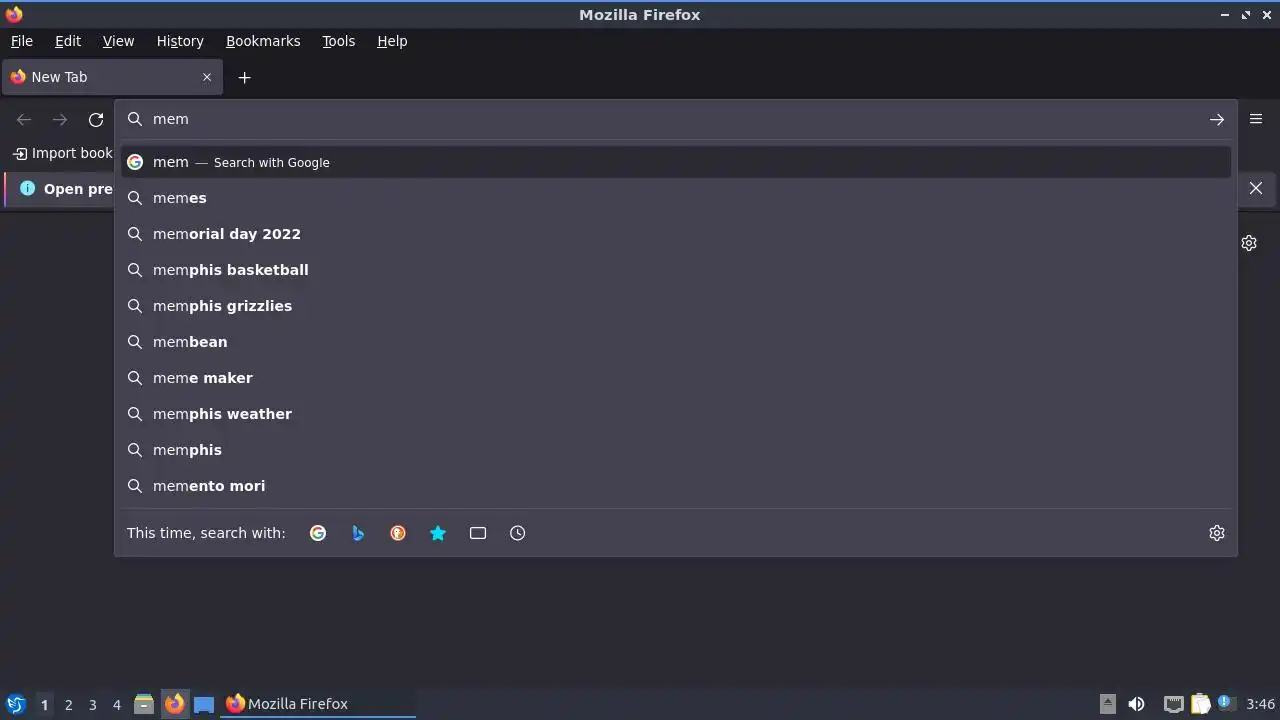Search with Google one-off icon
1280x720 pixels.
click(318, 533)
